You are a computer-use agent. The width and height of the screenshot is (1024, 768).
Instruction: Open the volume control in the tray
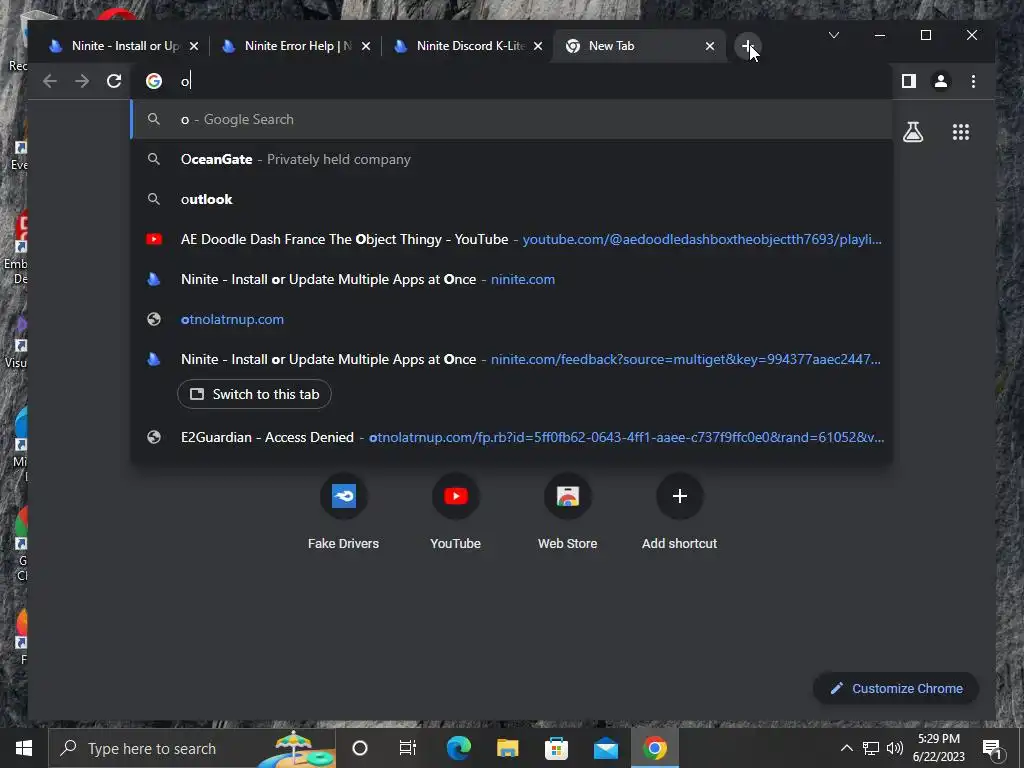895,748
